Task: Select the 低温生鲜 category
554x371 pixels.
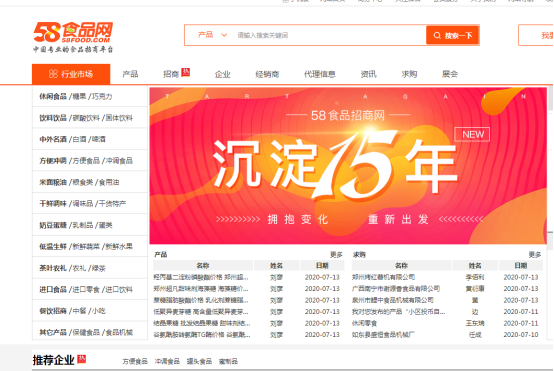Action: [x=53, y=247]
